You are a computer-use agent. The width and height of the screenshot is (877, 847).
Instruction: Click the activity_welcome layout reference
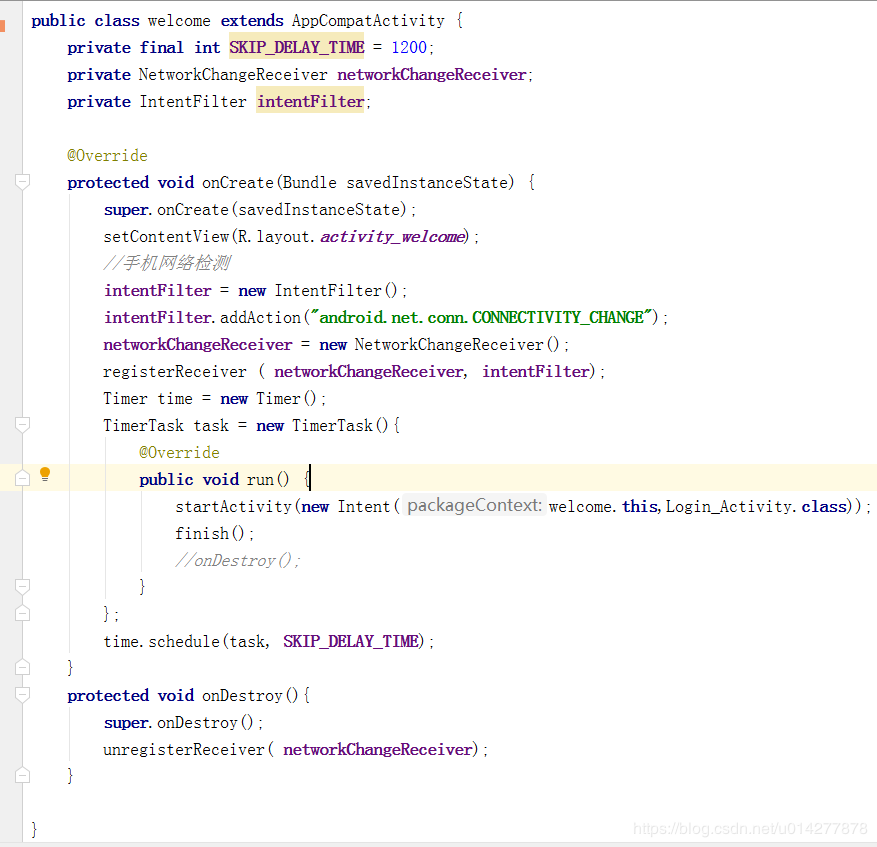pyautogui.click(x=392, y=237)
